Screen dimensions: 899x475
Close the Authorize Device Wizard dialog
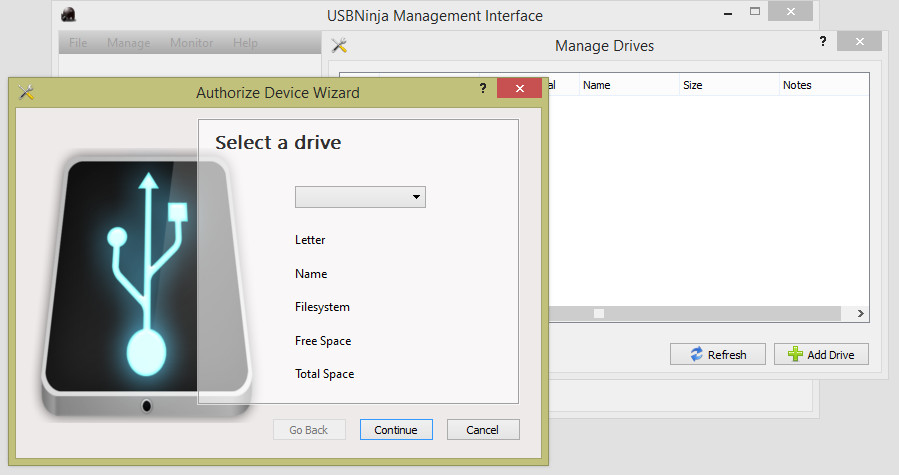pos(519,88)
